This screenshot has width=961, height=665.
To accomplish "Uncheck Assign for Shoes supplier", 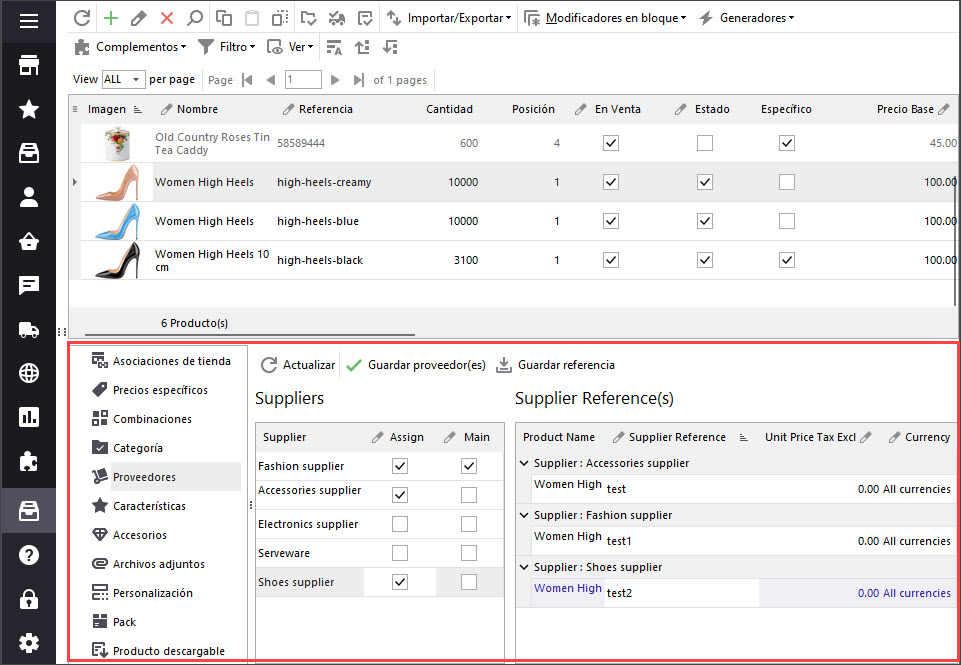I will [x=400, y=582].
